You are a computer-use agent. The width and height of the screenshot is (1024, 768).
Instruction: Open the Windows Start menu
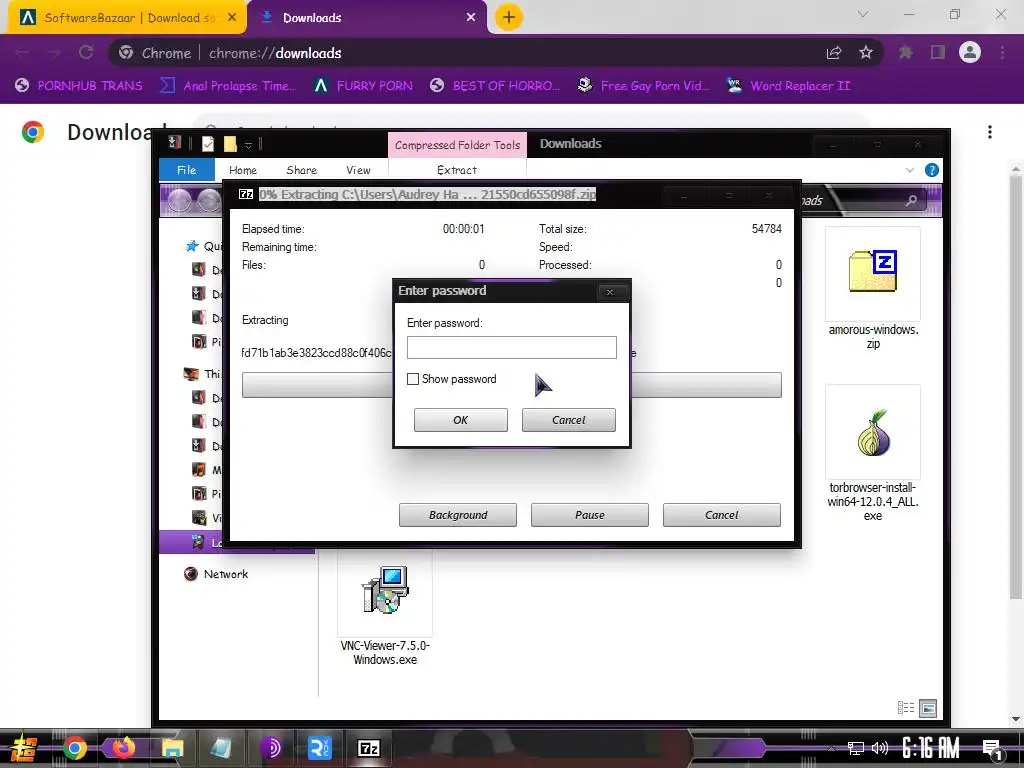point(24,748)
